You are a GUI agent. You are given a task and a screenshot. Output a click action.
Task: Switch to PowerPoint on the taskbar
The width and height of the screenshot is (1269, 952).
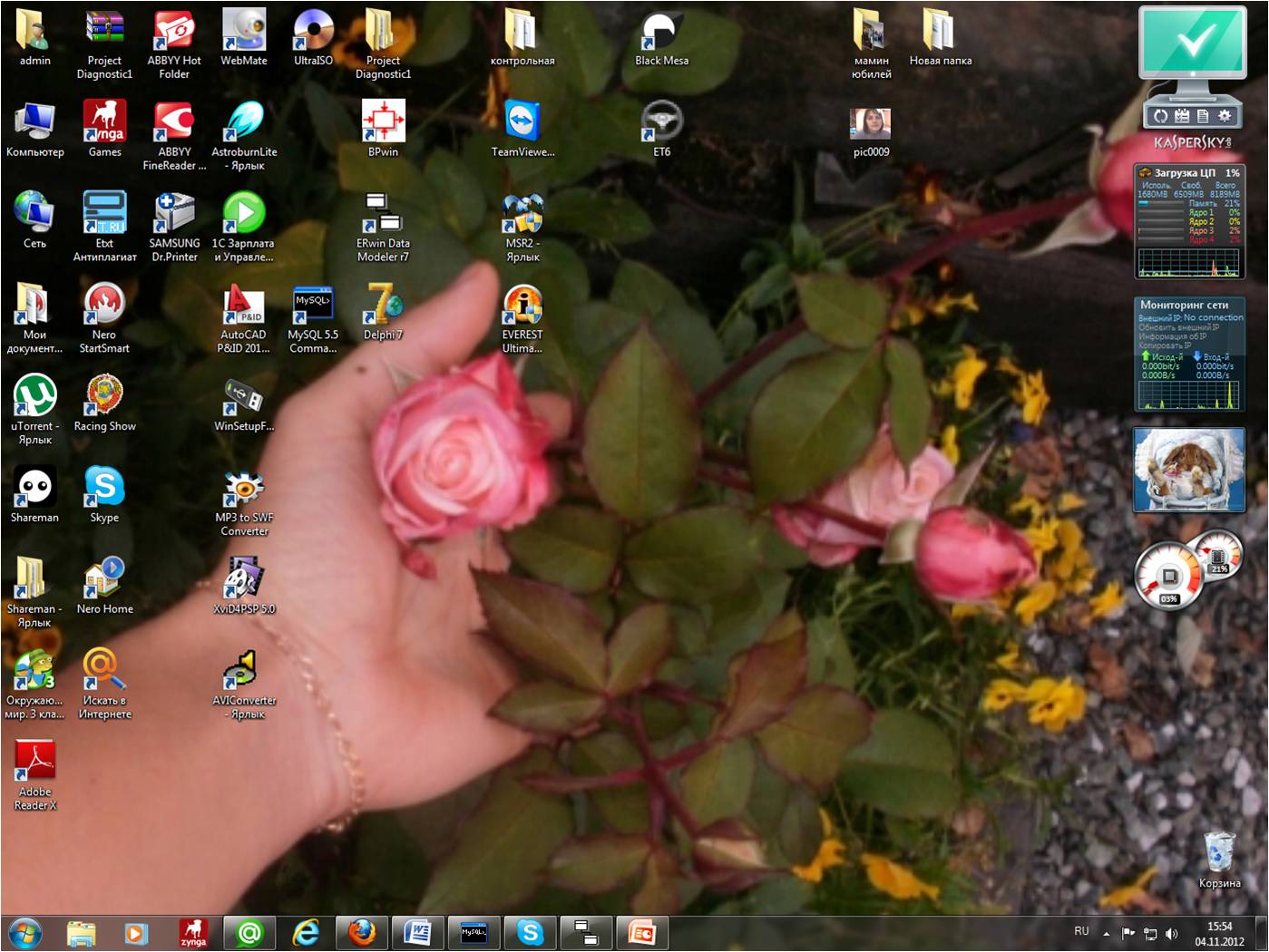642,933
